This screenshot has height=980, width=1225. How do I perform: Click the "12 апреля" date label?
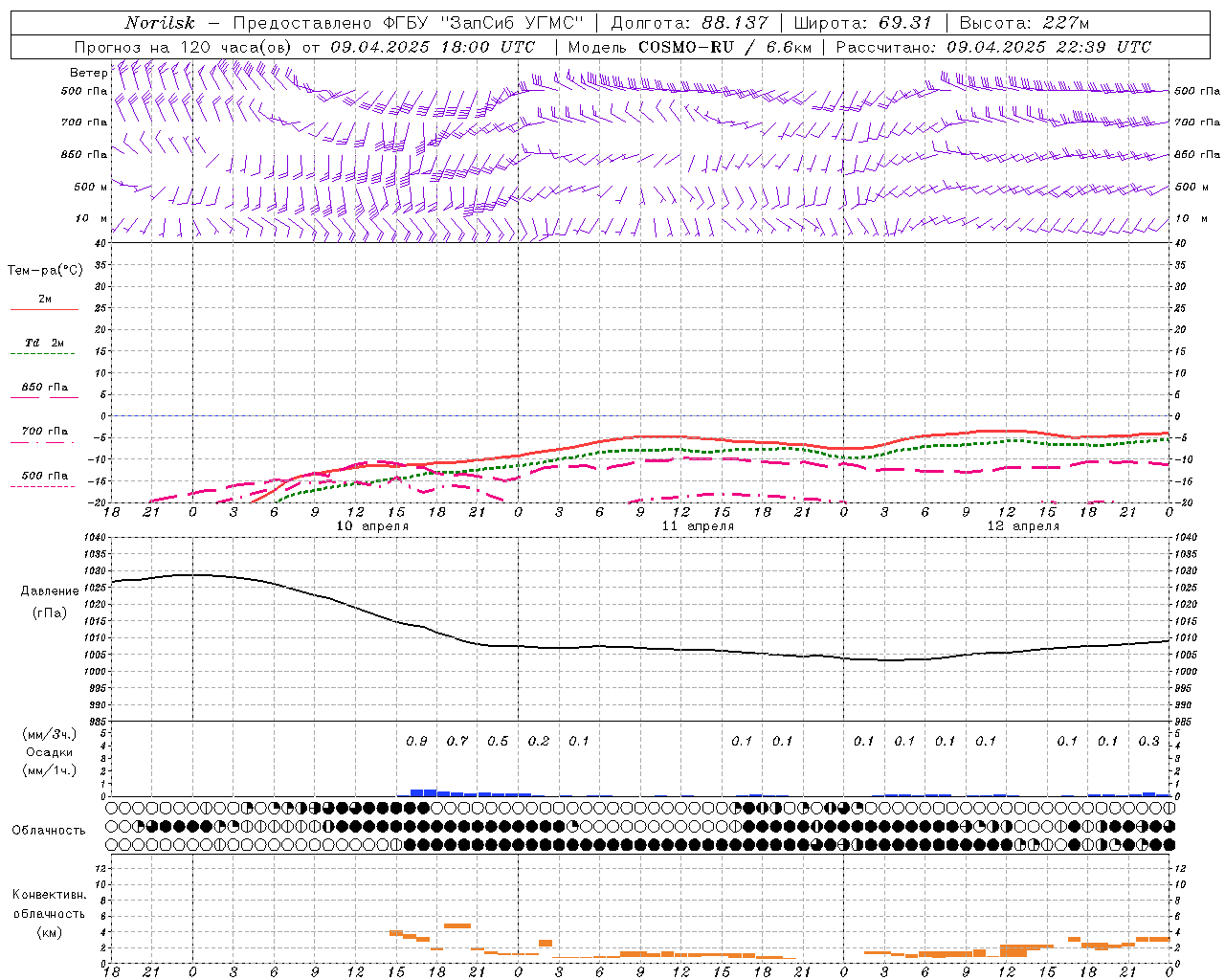[1023, 526]
